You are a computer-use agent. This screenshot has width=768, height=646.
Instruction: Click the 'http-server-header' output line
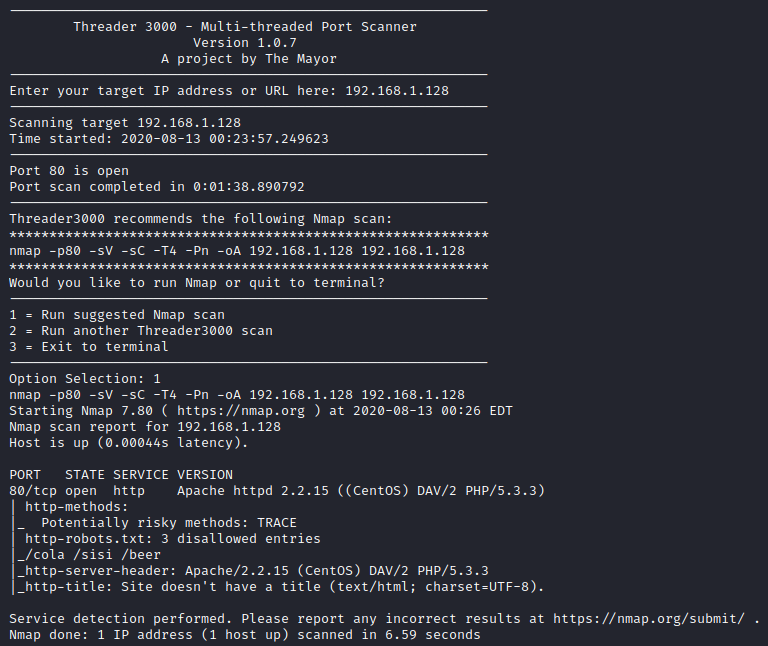(253, 571)
